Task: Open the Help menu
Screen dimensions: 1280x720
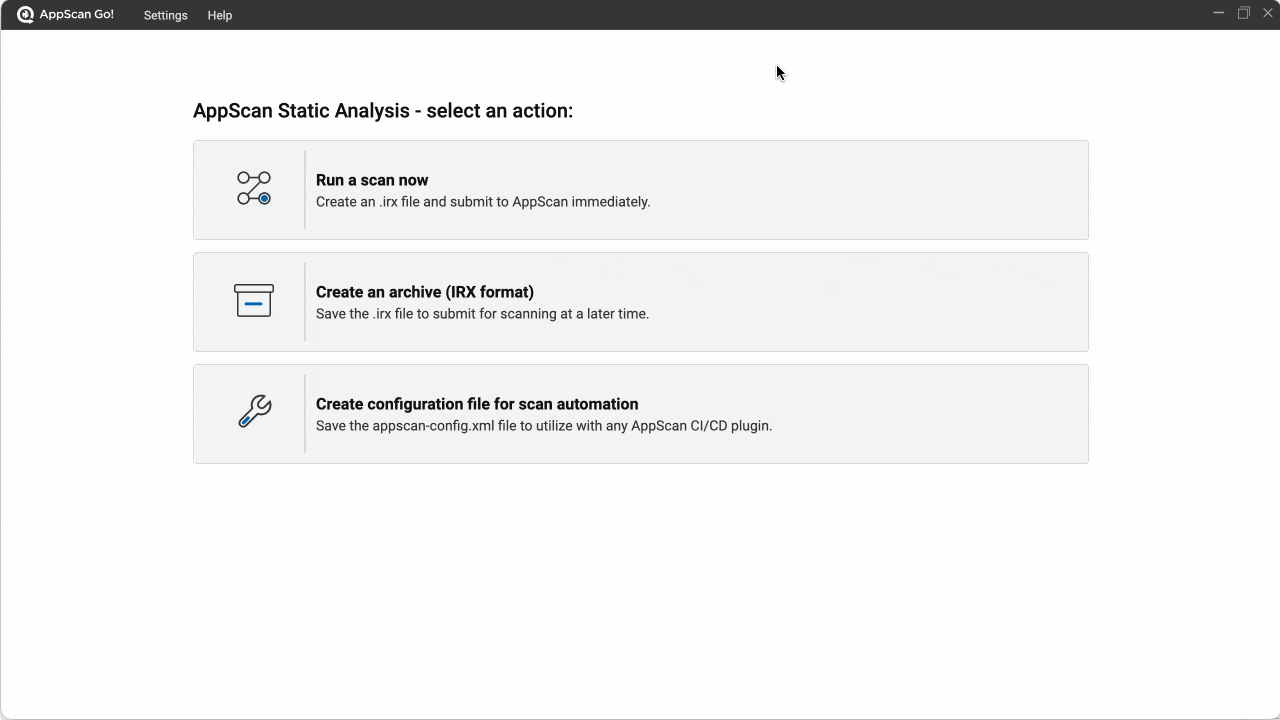Action: (220, 15)
